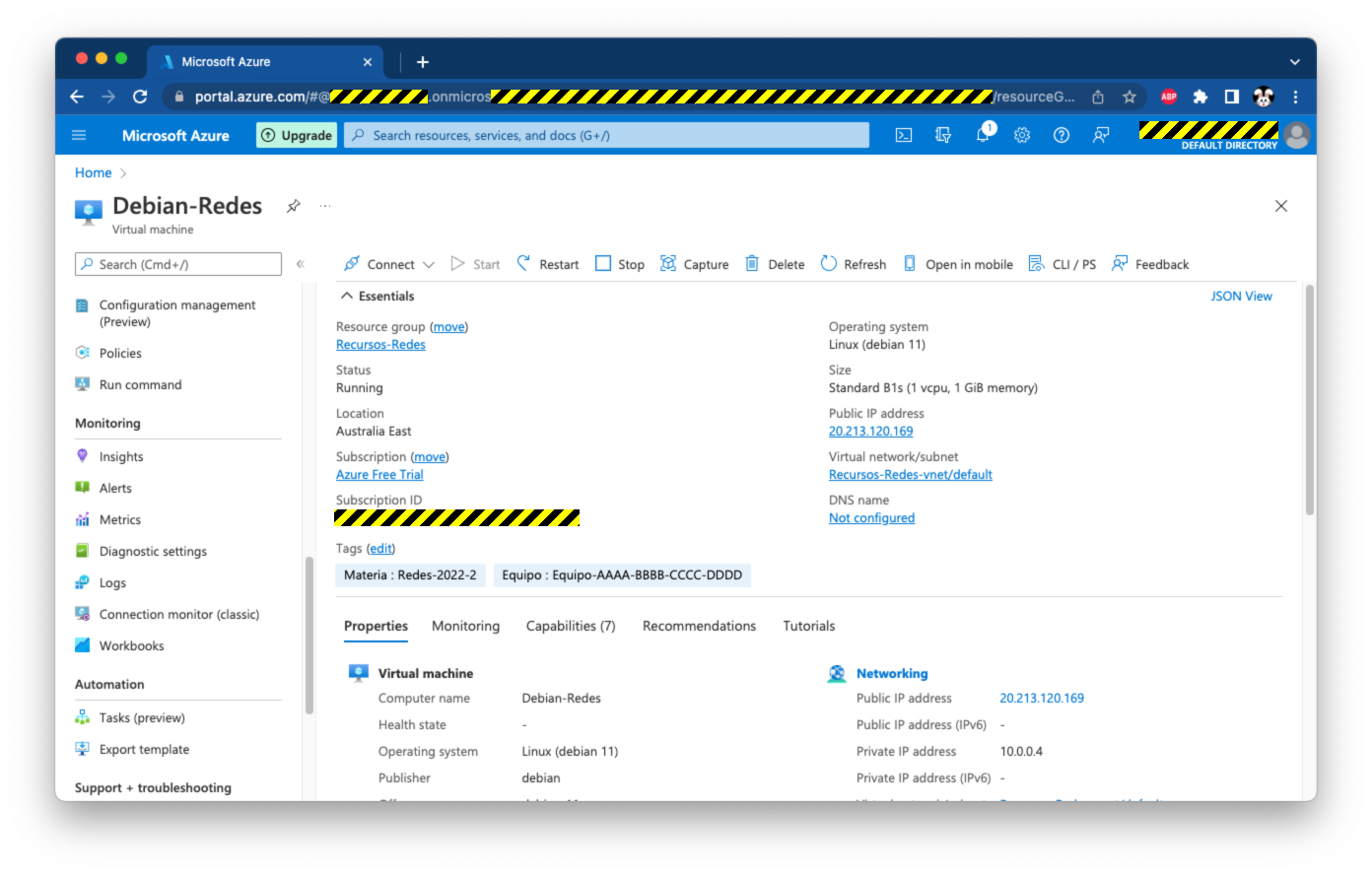The image size is (1372, 874).
Task: Open the portal hamburger menu
Action: (x=79, y=135)
